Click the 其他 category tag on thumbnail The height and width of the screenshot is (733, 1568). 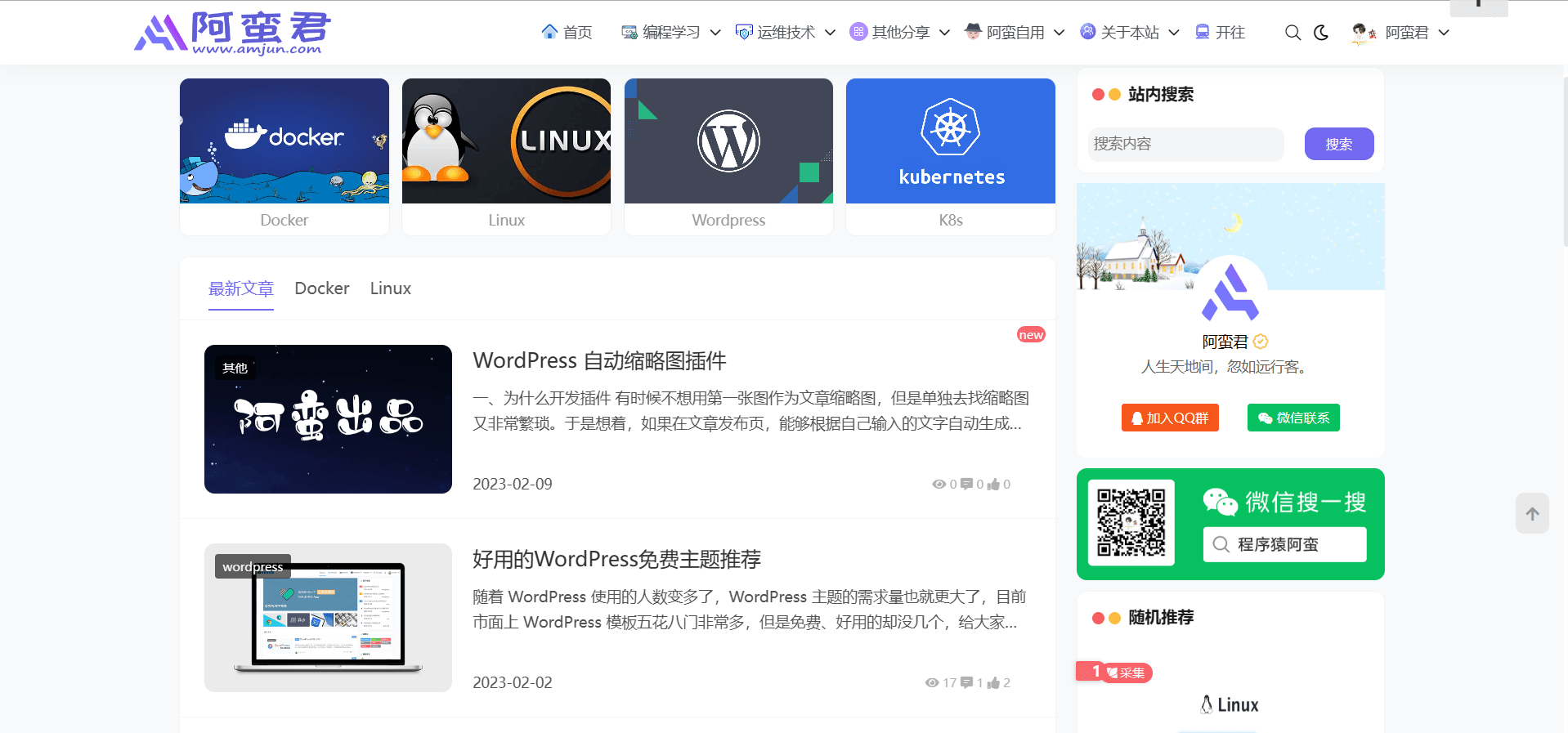tap(235, 368)
